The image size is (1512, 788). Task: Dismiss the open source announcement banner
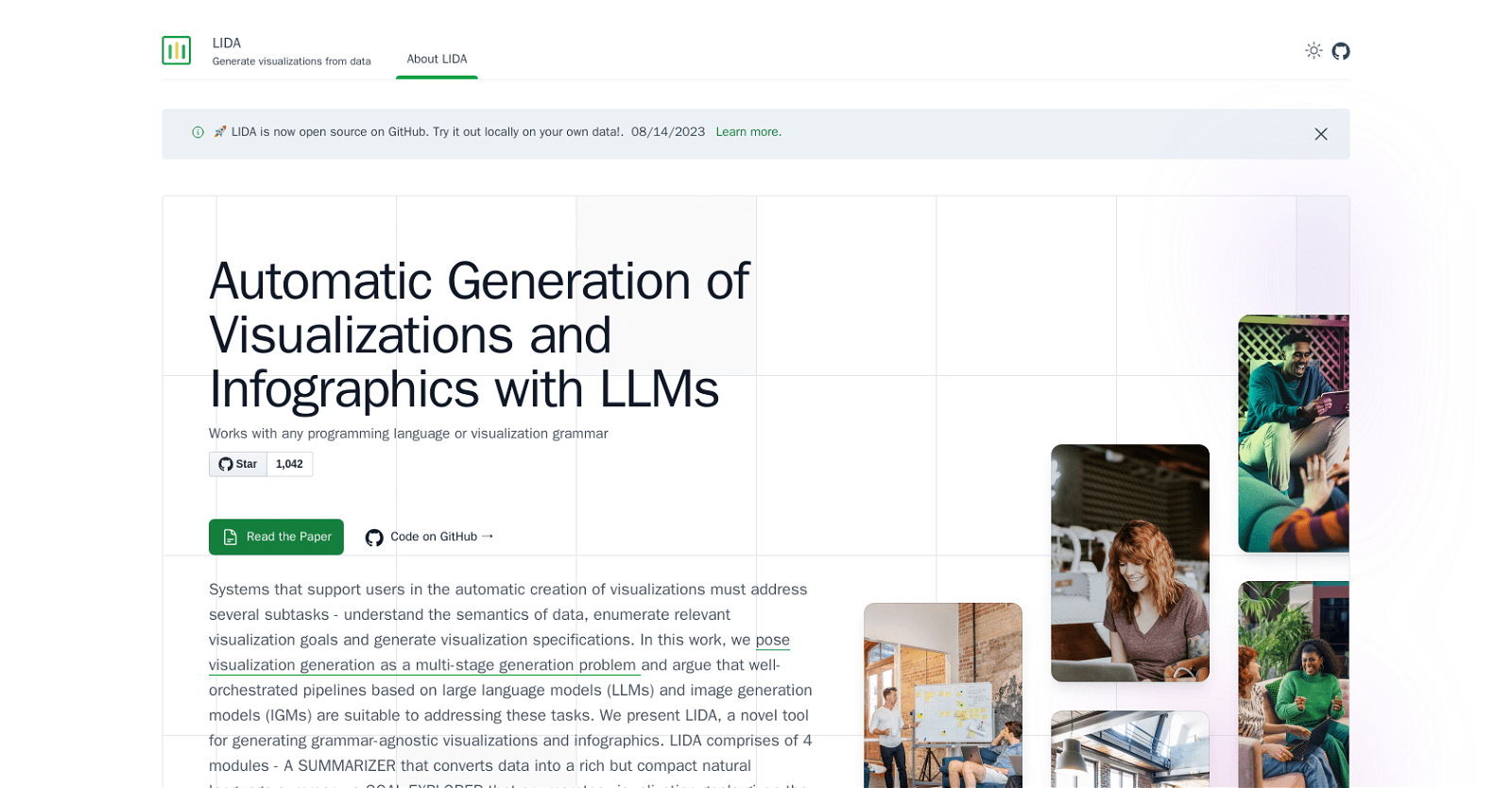1320,134
